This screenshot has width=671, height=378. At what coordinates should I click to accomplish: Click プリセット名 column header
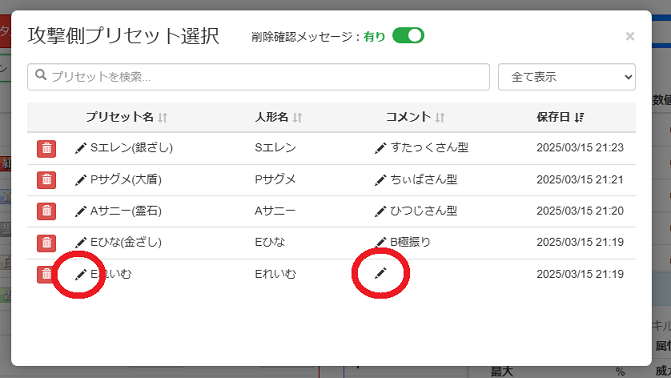(x=119, y=117)
